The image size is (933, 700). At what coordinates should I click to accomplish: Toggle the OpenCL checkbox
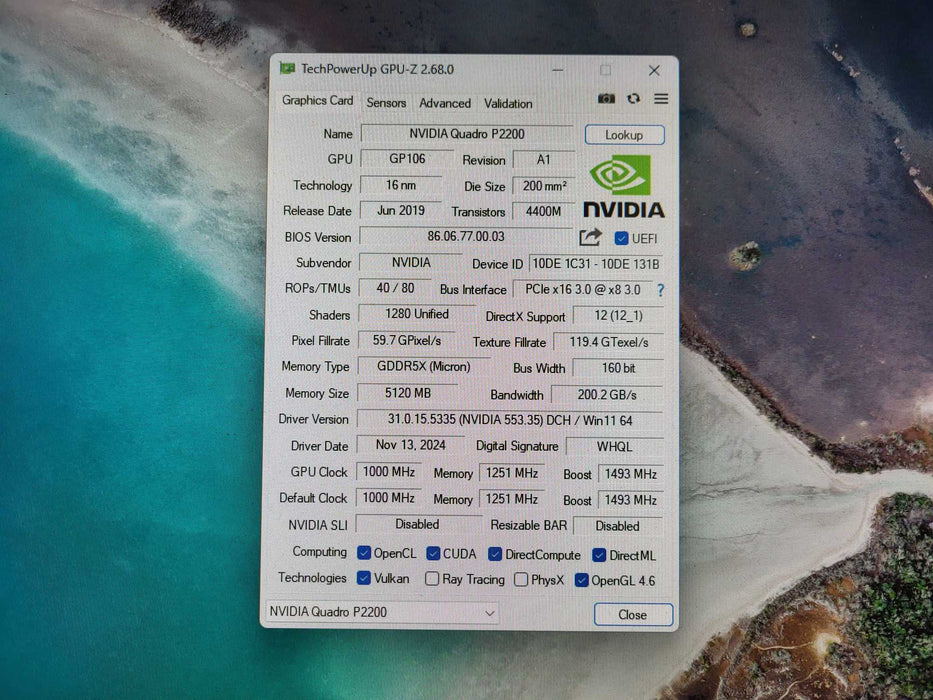(363, 552)
